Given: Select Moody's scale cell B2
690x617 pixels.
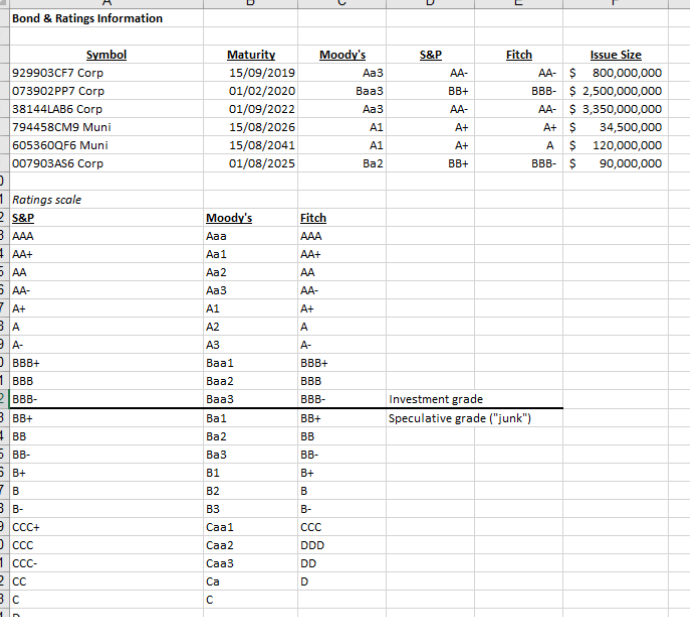Looking at the screenshot, I should 251,490.
